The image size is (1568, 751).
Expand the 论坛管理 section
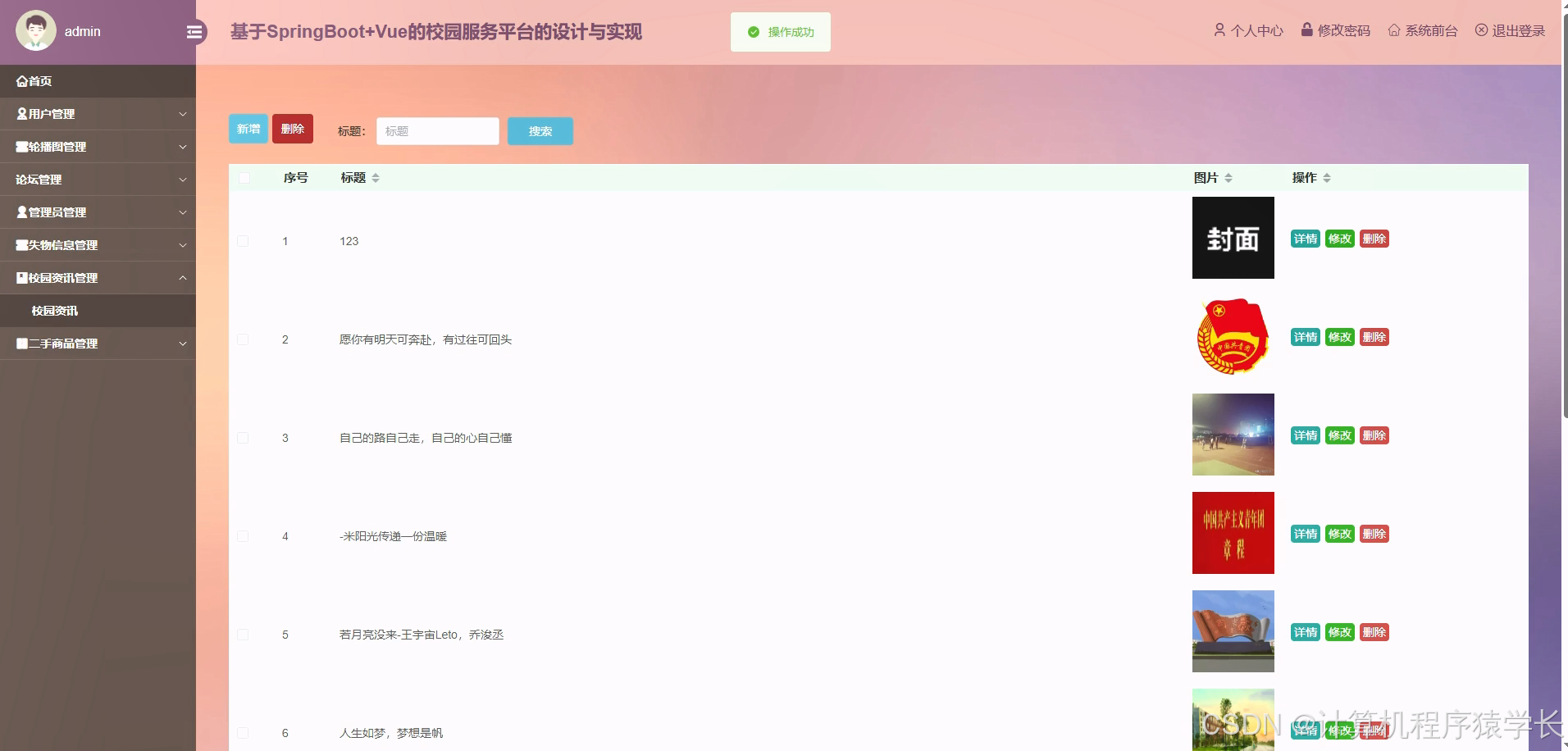click(98, 179)
